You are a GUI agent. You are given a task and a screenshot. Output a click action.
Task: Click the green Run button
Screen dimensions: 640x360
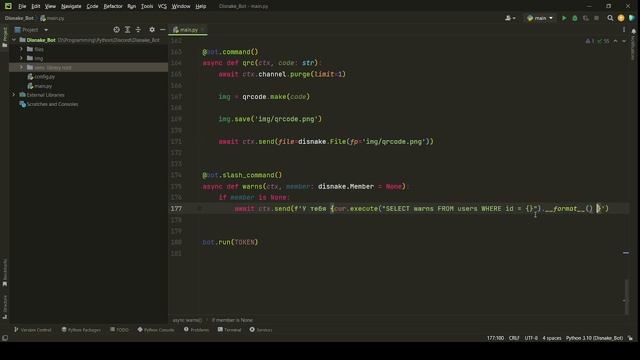[x=564, y=18]
